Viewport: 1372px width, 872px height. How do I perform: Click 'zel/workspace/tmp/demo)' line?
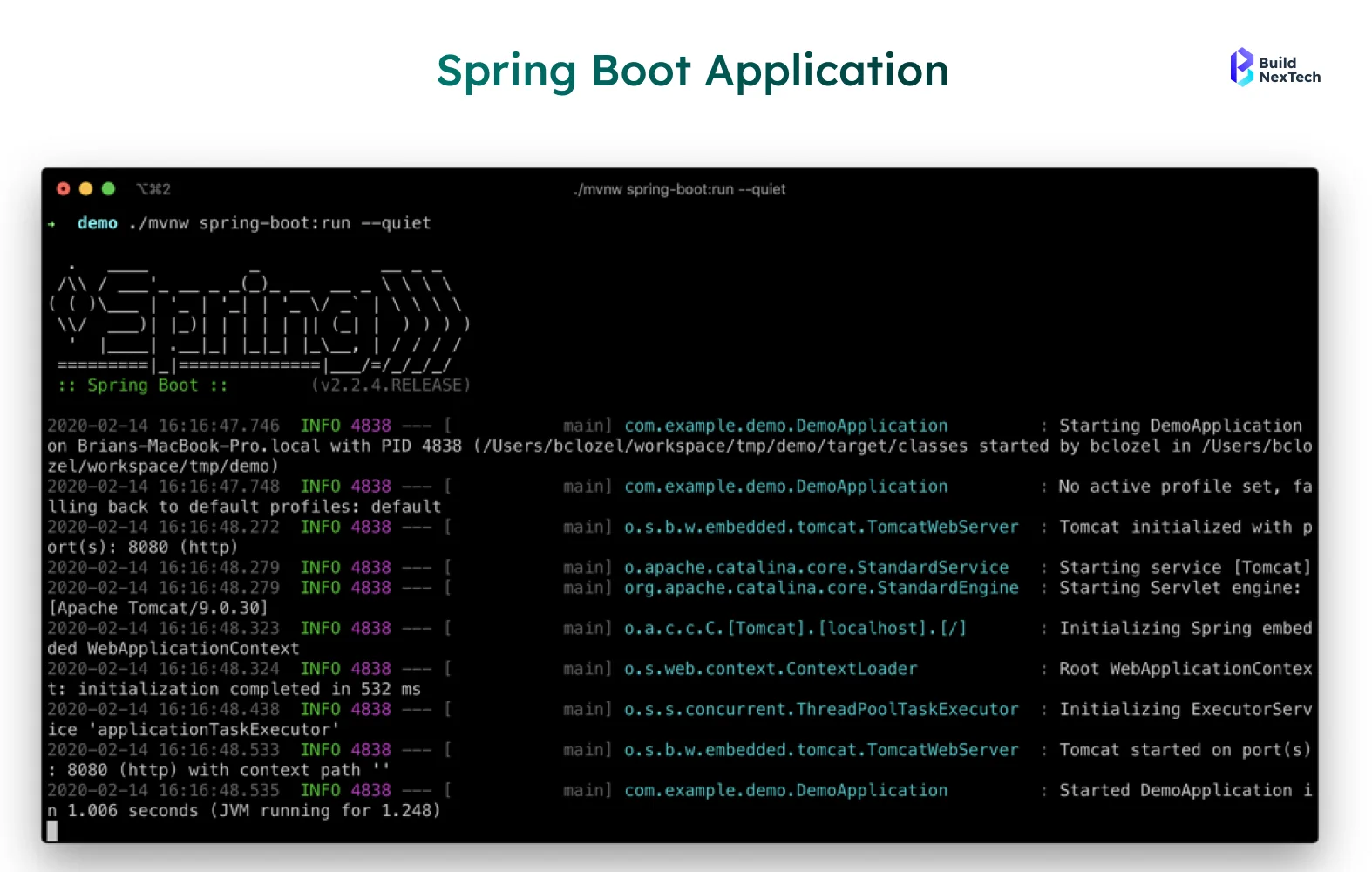tap(163, 467)
